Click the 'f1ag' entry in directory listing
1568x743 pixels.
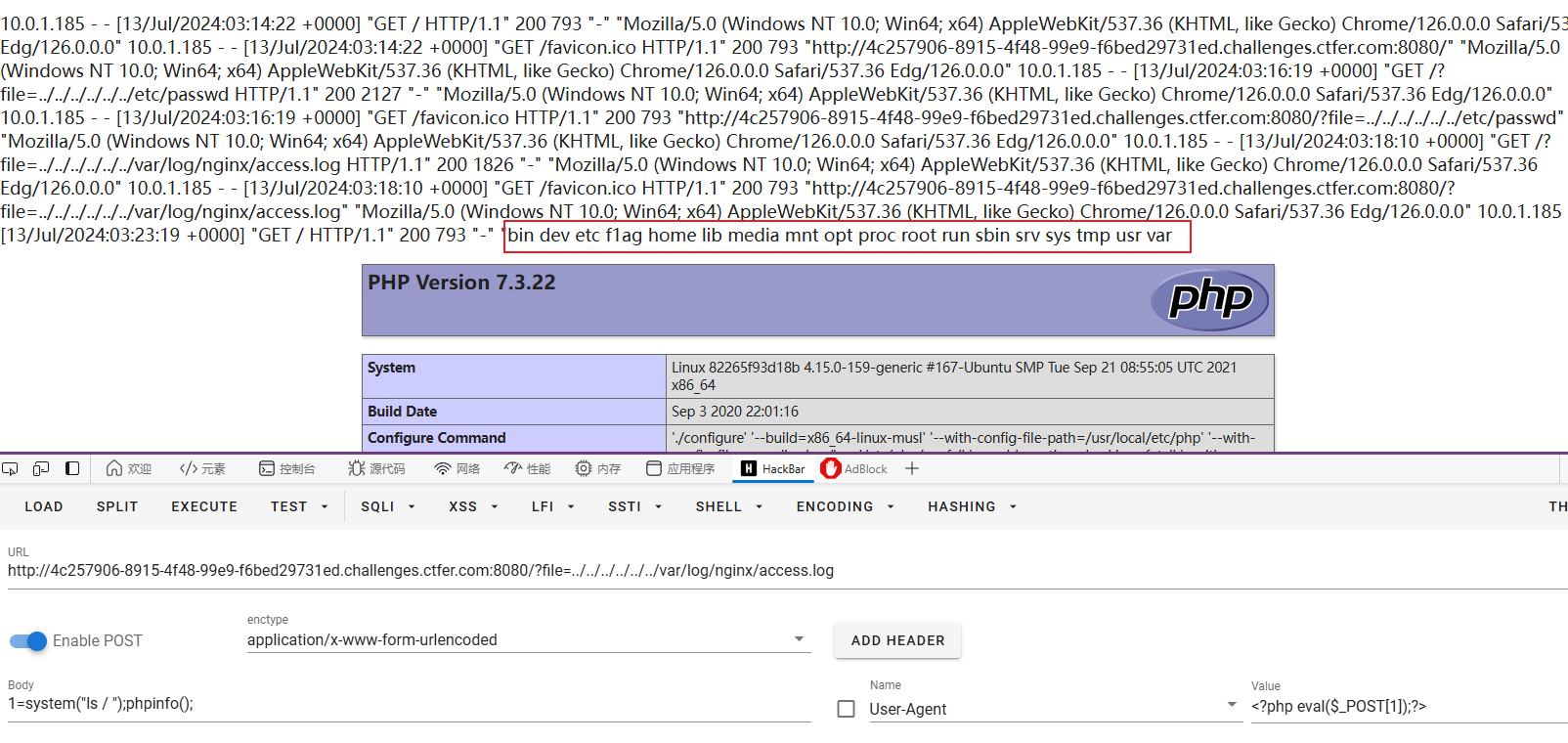[x=624, y=236]
